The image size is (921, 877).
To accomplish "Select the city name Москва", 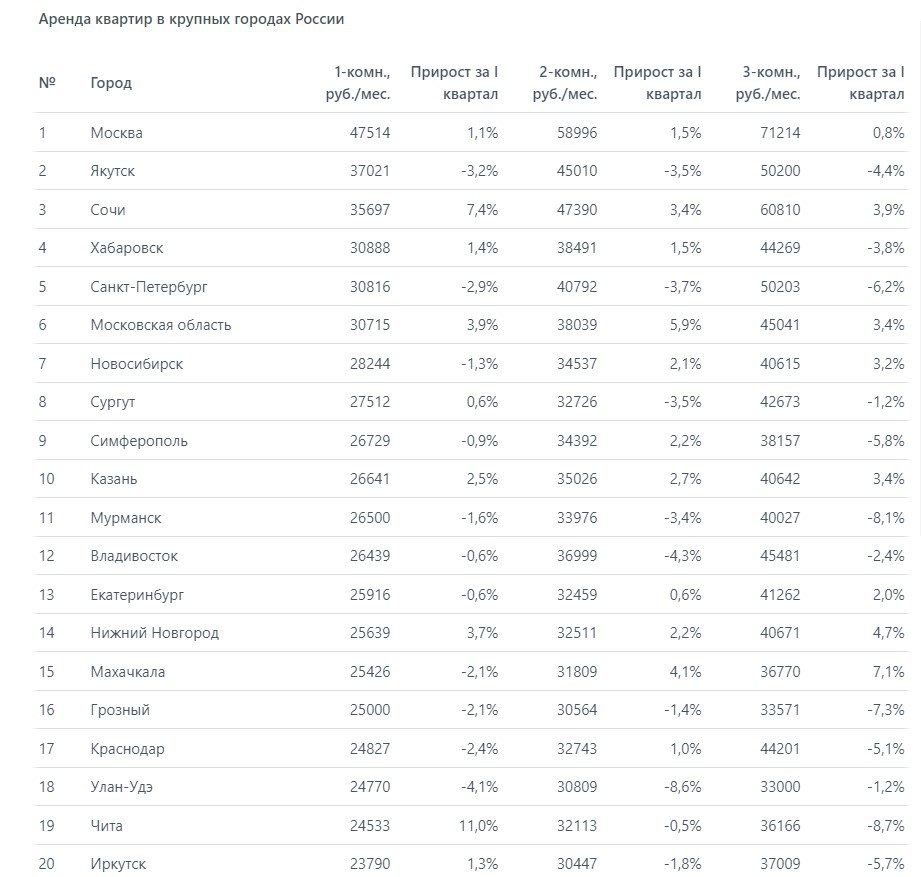I will click(116, 133).
